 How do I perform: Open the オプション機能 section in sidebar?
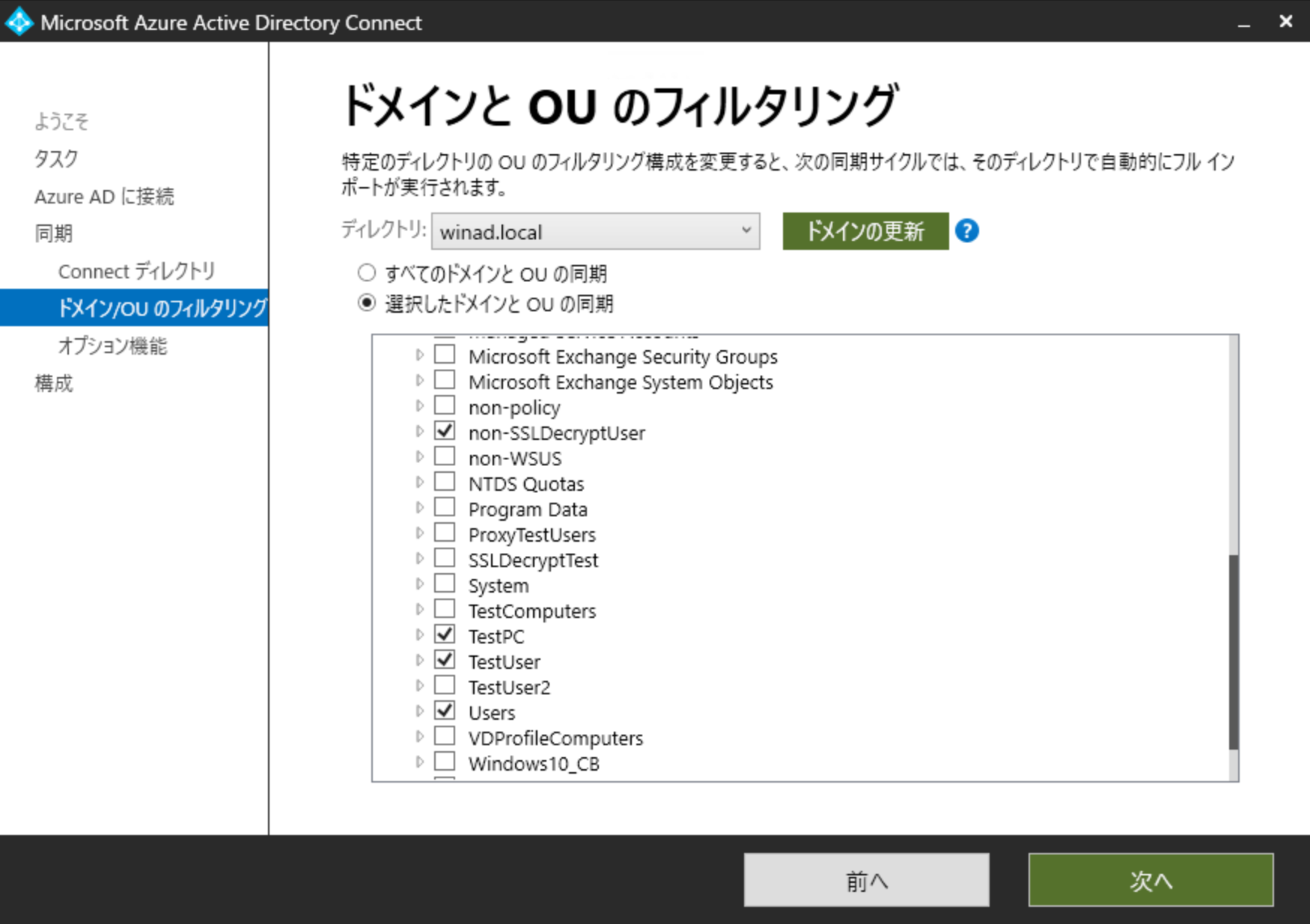pyautogui.click(x=113, y=346)
